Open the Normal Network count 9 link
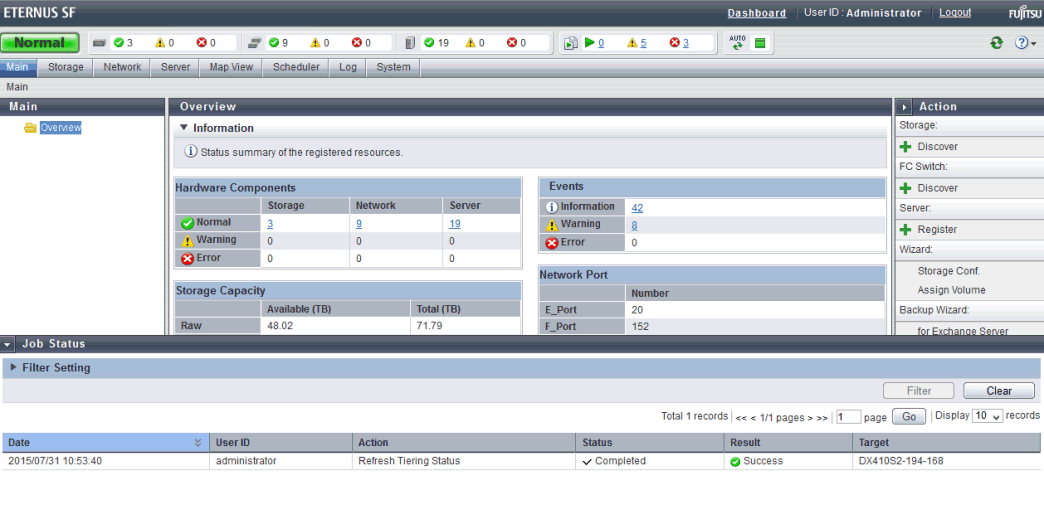 (x=359, y=224)
